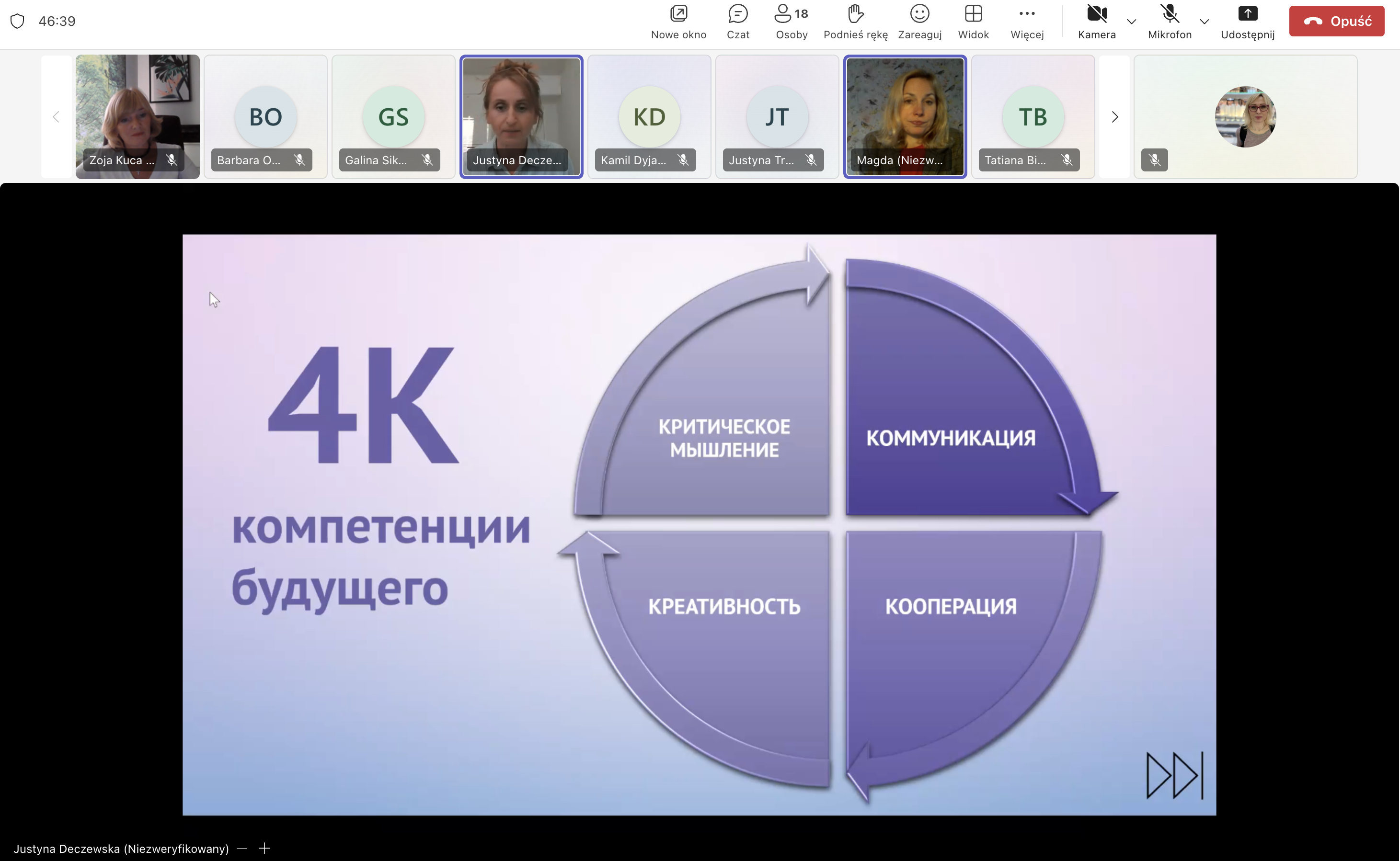Select Justyna Deczewska's video thumbnail
Screen dimensions: 1400x861
(x=521, y=117)
